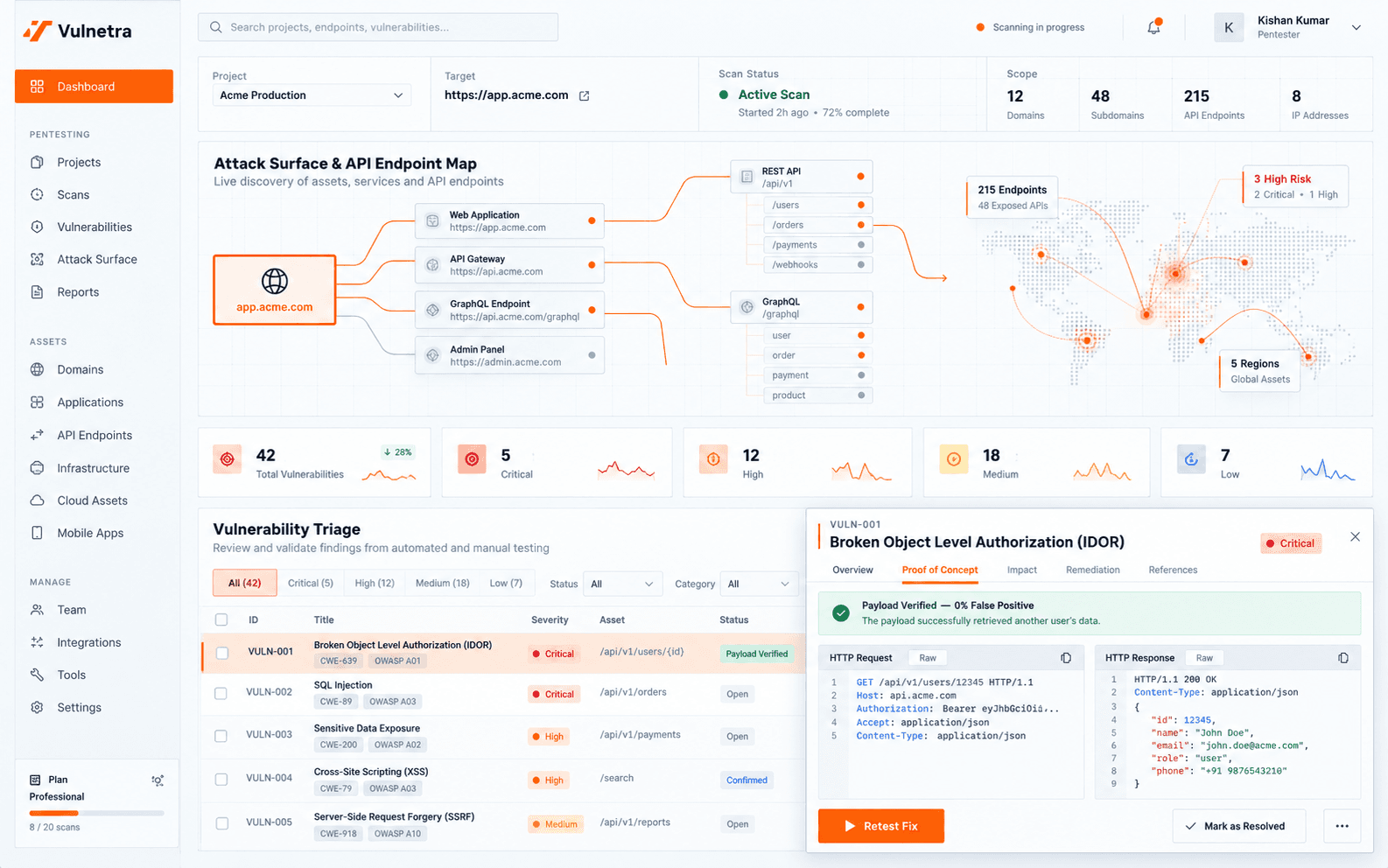Switch to the Overview tab

pos(852,570)
